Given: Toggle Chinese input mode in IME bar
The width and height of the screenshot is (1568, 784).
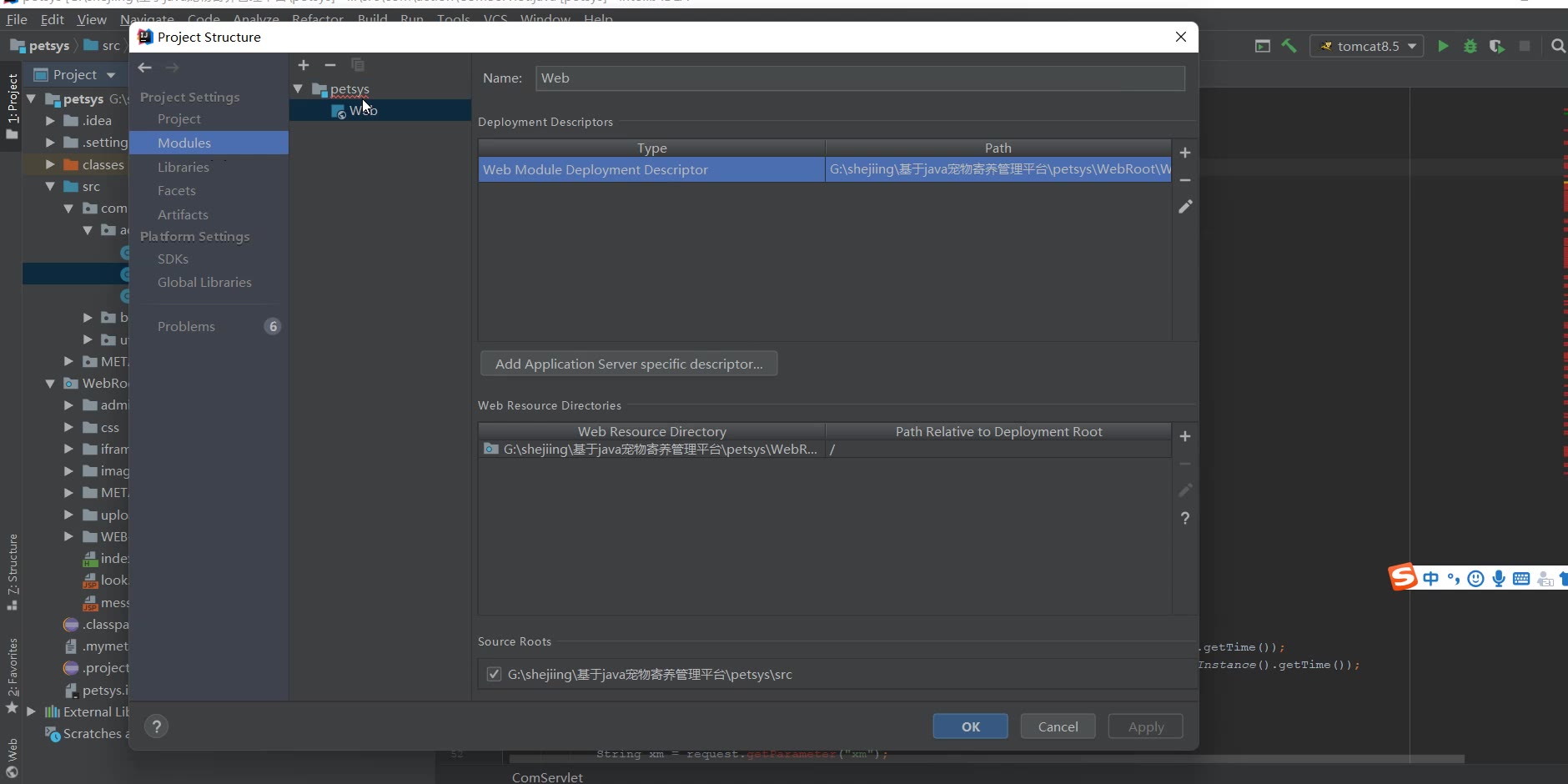Looking at the screenshot, I should pos(1431,579).
